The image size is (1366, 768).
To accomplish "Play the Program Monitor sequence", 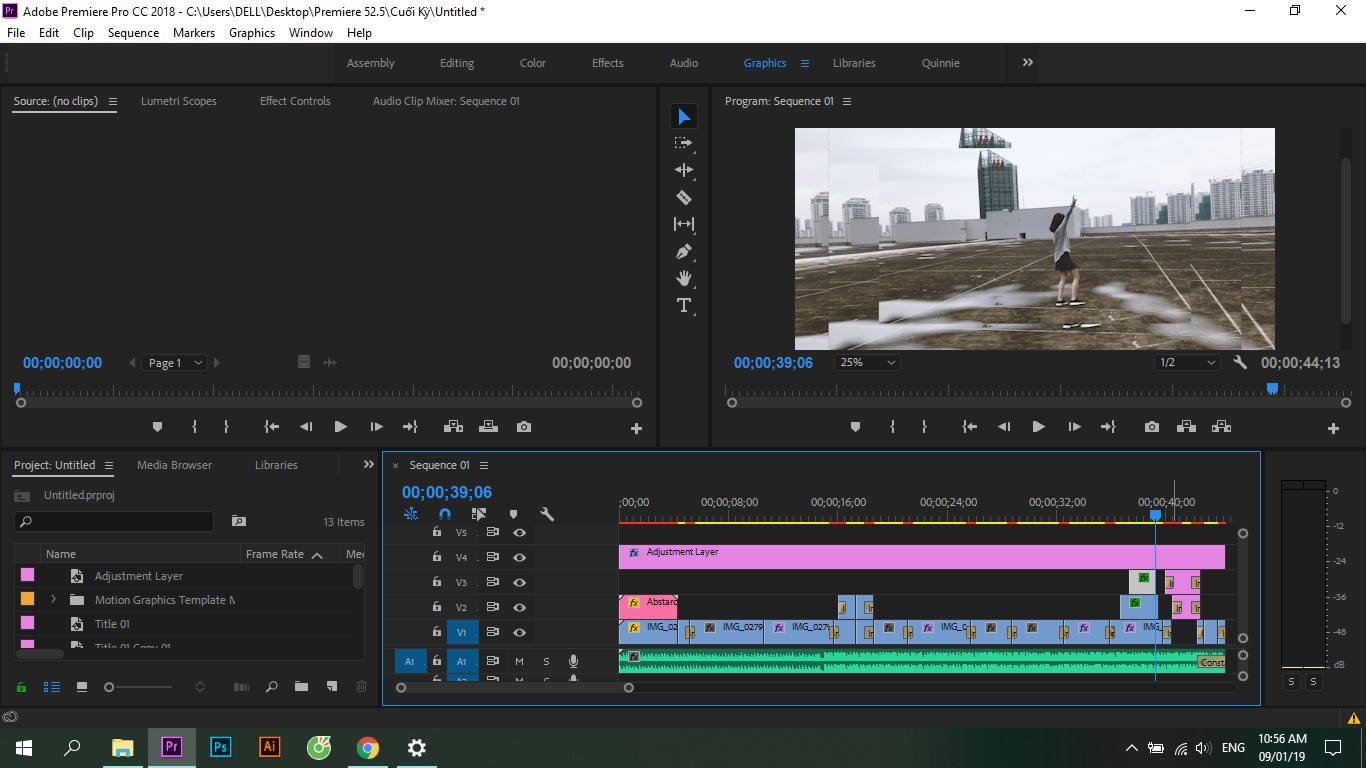I will (1038, 427).
